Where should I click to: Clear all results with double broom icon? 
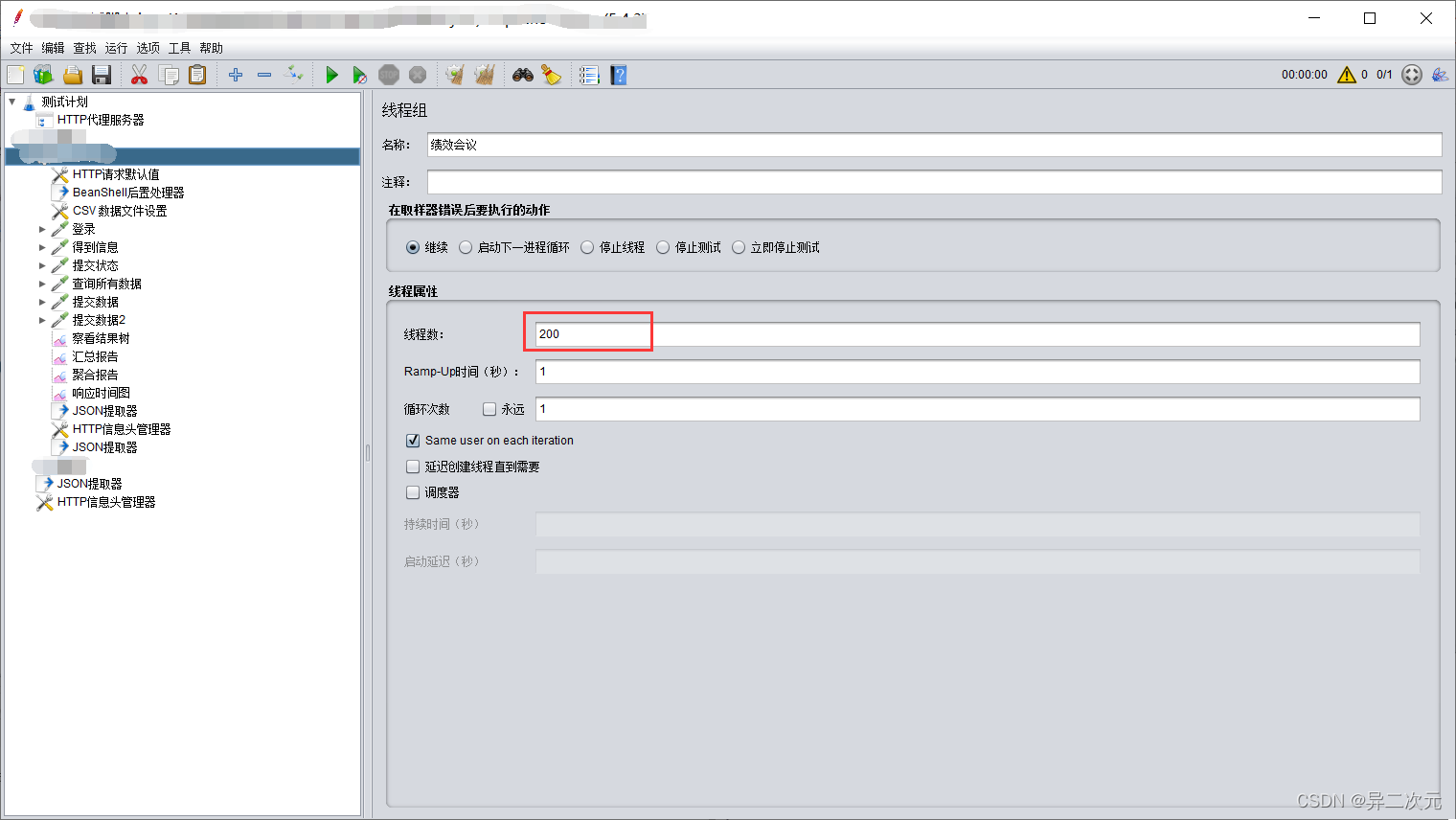(x=485, y=75)
